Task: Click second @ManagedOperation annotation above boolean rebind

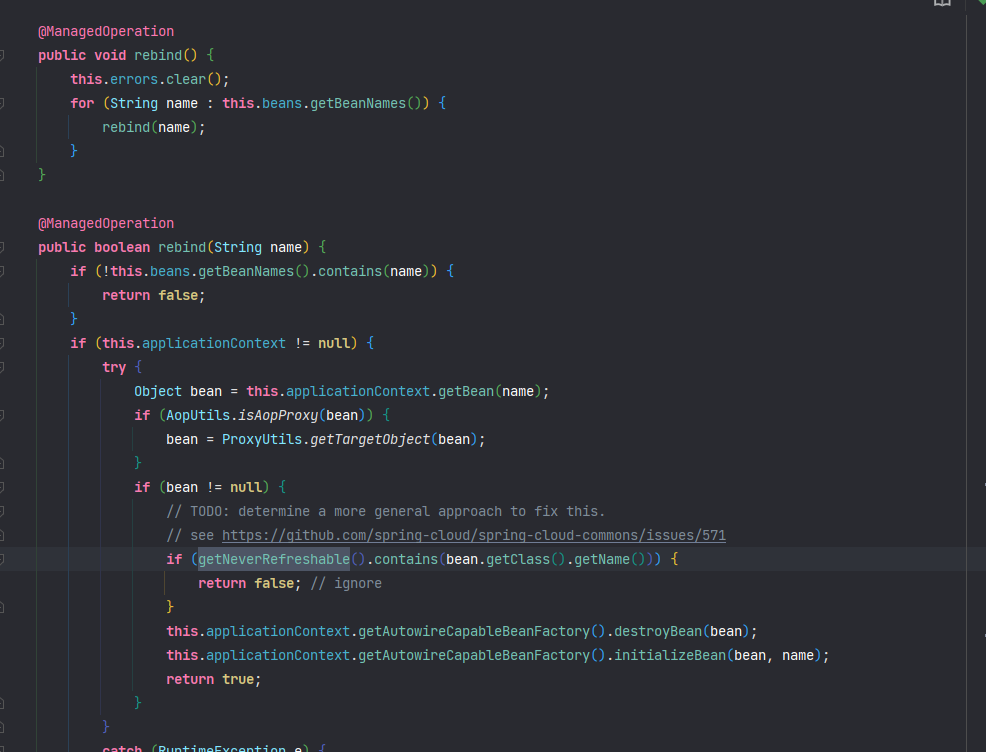Action: click(106, 223)
